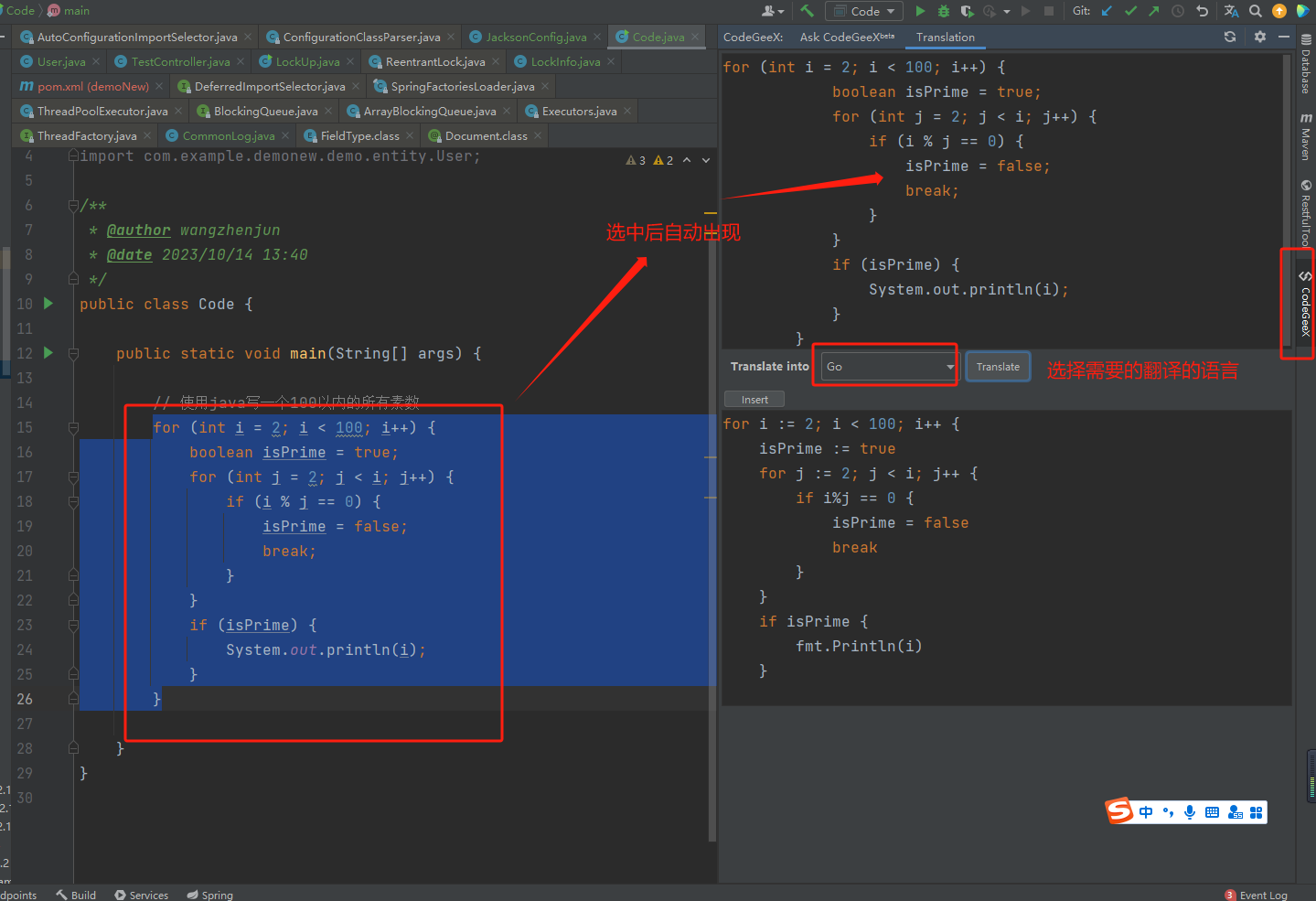Viewport: 1316px width, 901px height.
Task: Refresh the CodeGeeX panel
Action: pyautogui.click(x=1230, y=37)
